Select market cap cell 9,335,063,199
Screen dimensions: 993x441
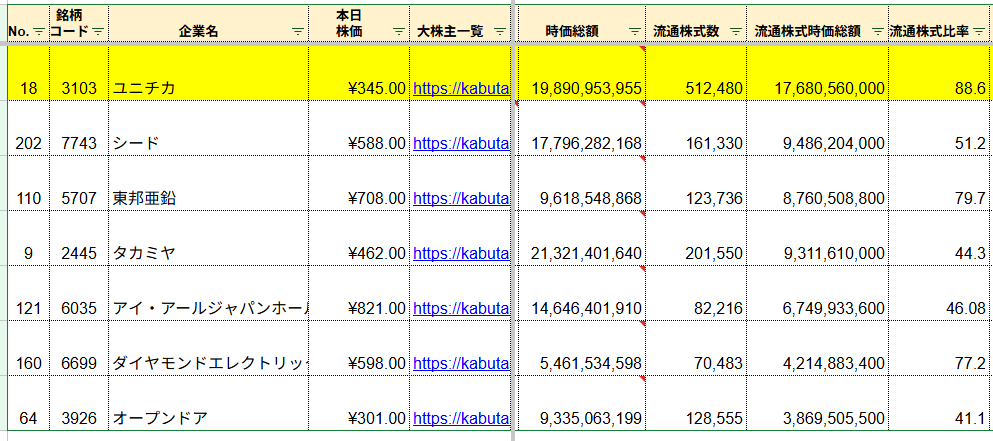[x=581, y=403]
